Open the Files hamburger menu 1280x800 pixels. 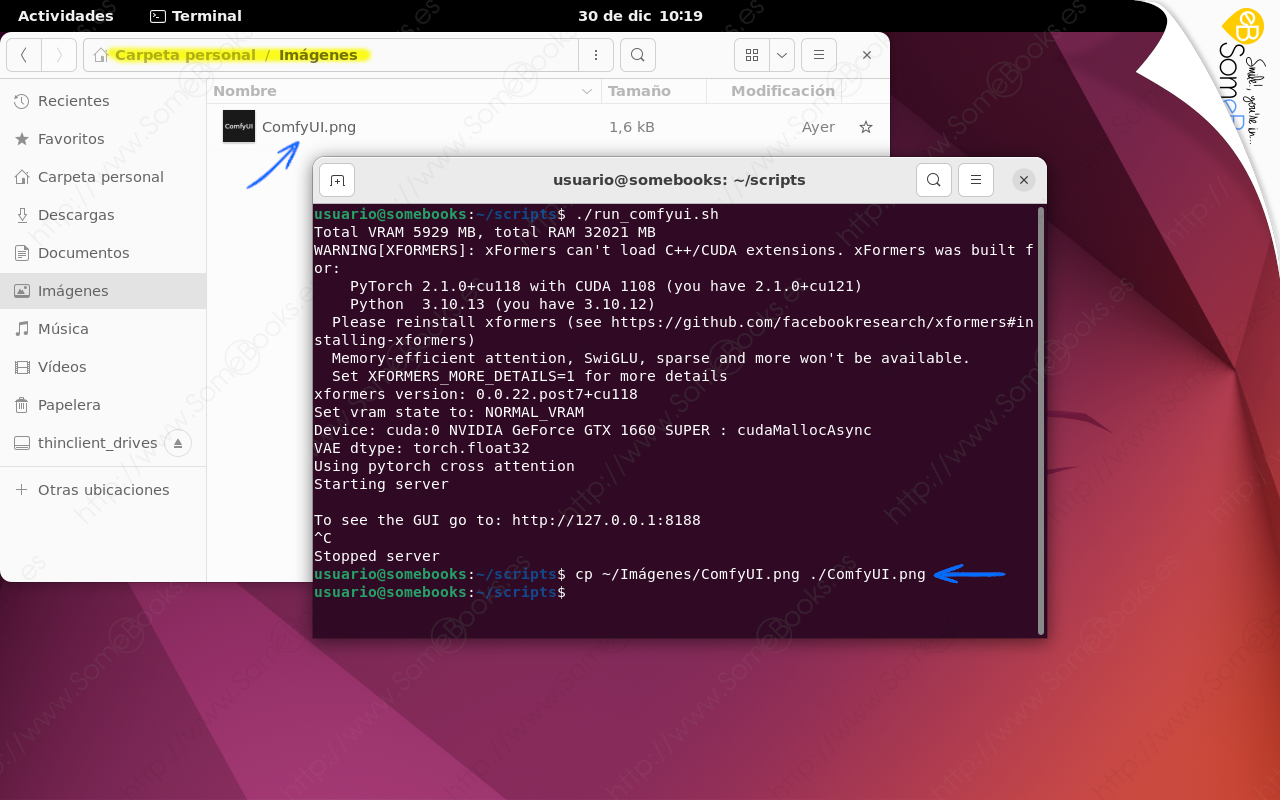818,55
